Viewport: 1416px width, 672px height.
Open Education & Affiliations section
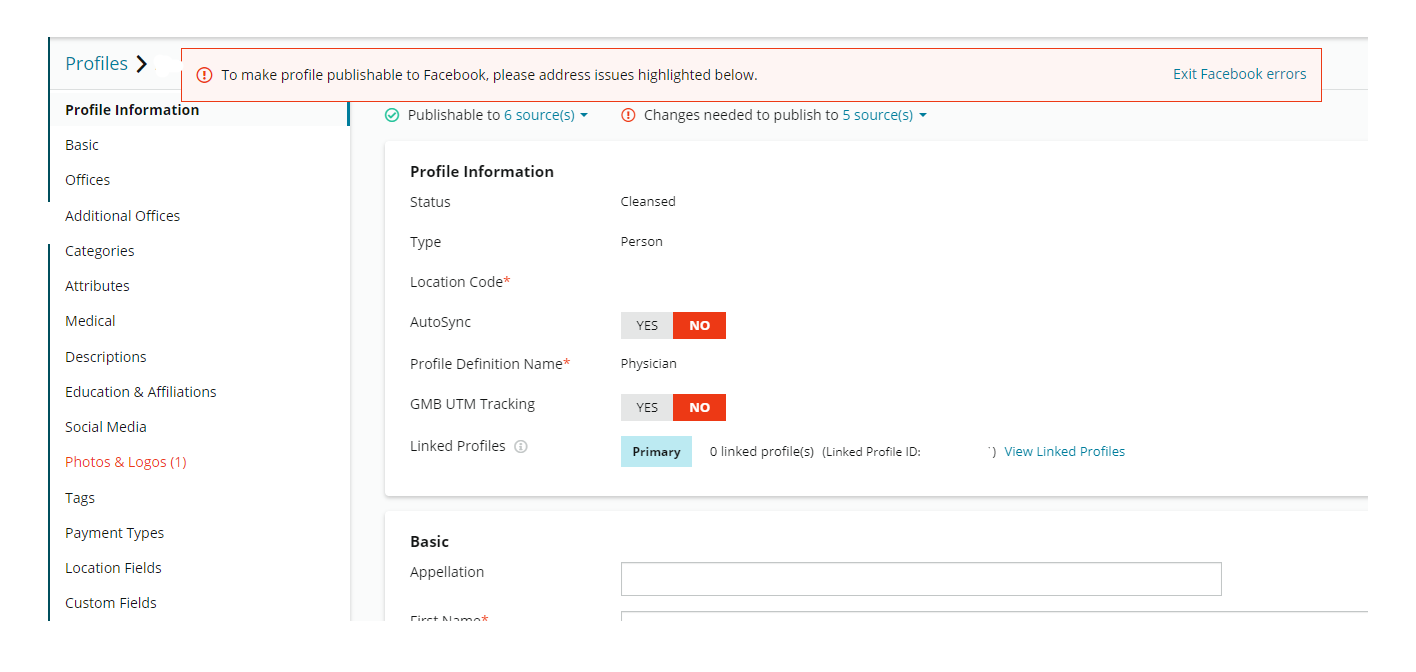coord(141,392)
